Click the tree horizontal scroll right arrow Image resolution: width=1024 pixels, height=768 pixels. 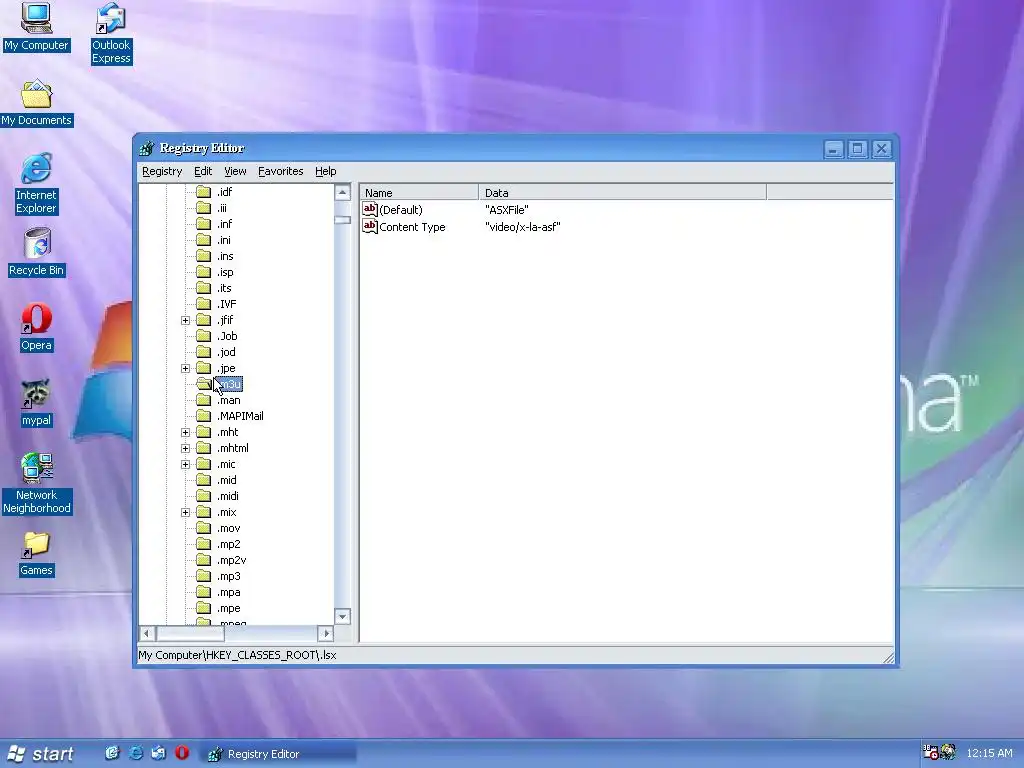point(326,633)
